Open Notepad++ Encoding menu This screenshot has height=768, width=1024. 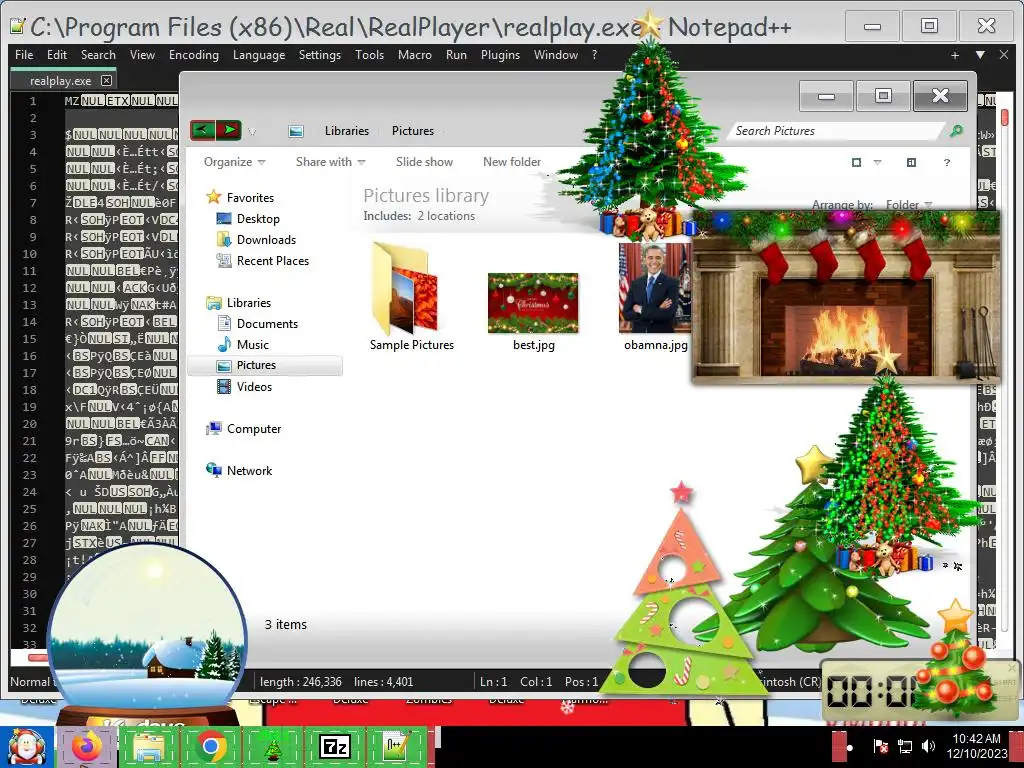point(194,55)
